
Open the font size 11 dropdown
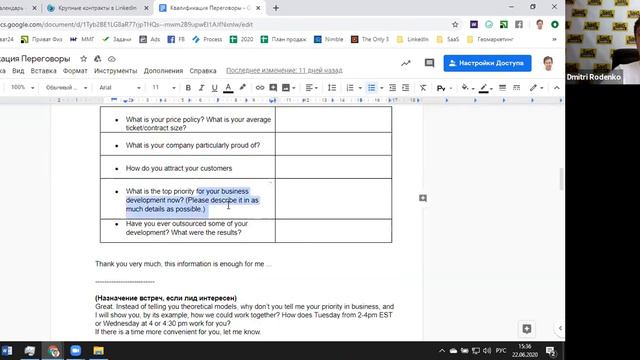[164, 87]
